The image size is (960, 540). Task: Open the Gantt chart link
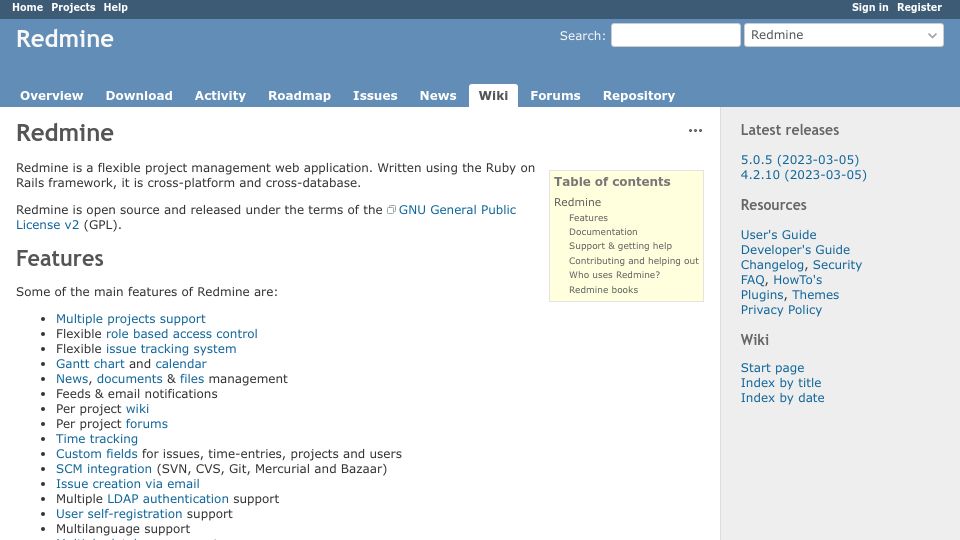[90, 364]
